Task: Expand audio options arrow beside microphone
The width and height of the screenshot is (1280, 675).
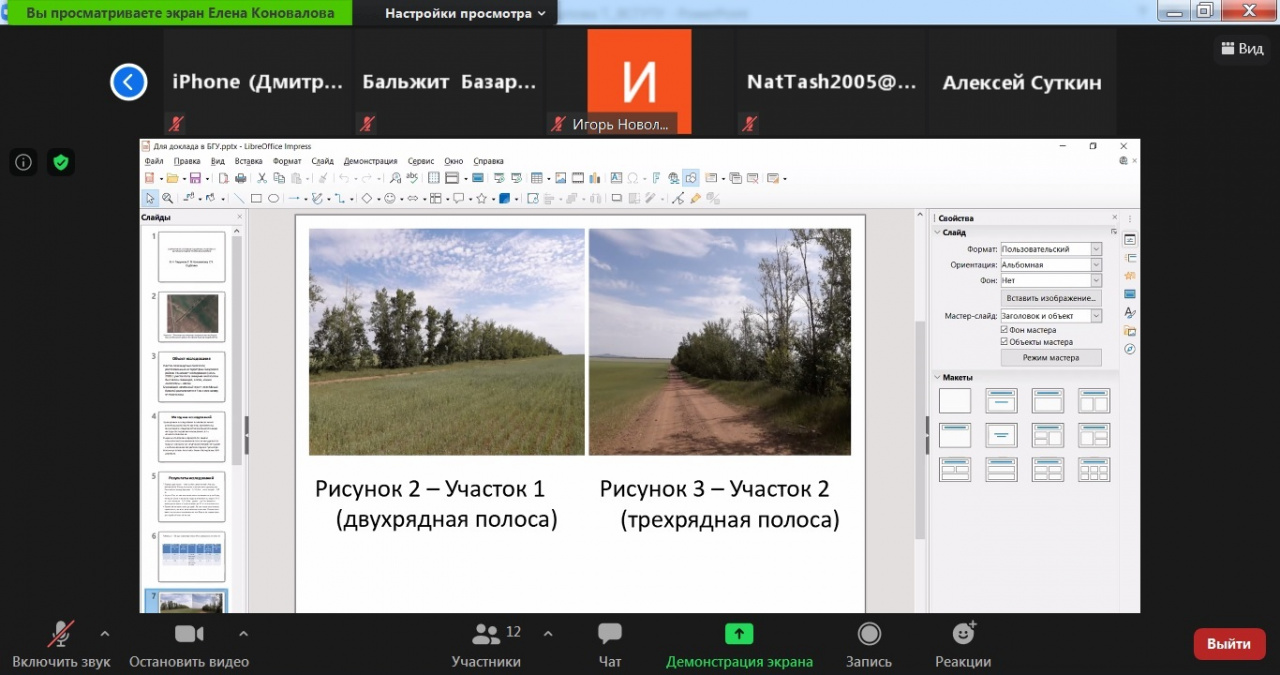Action: pyautogui.click(x=105, y=634)
